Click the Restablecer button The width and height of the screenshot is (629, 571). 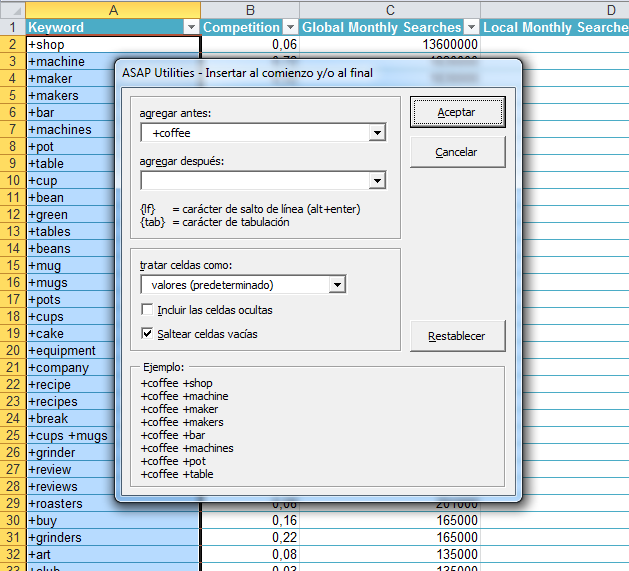pos(457,336)
